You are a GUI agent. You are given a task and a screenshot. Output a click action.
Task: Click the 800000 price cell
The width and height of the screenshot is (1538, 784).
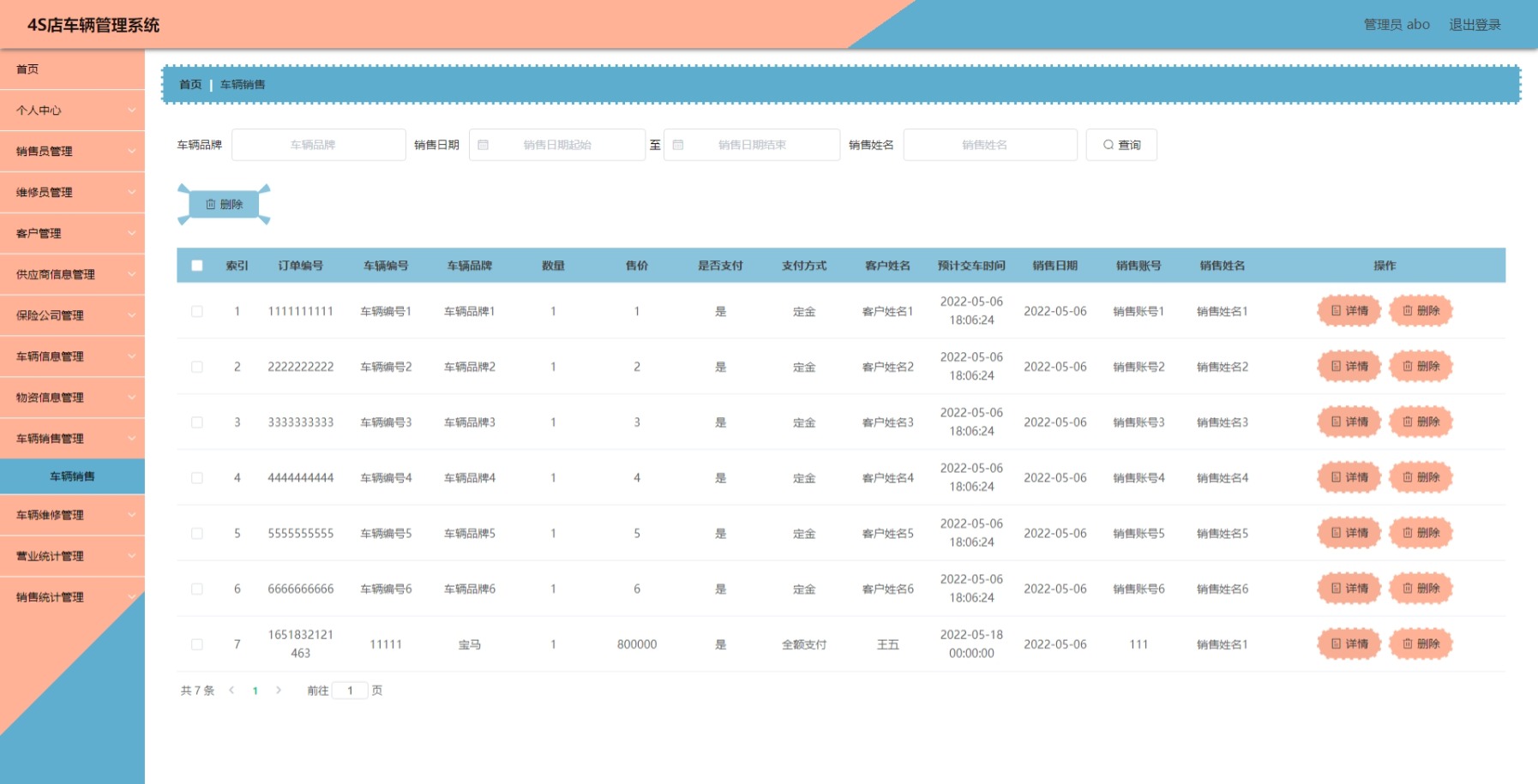637,644
